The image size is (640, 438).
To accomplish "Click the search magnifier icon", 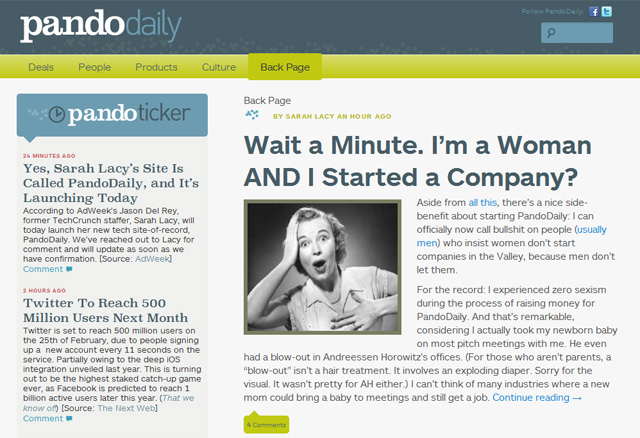I will (x=550, y=33).
